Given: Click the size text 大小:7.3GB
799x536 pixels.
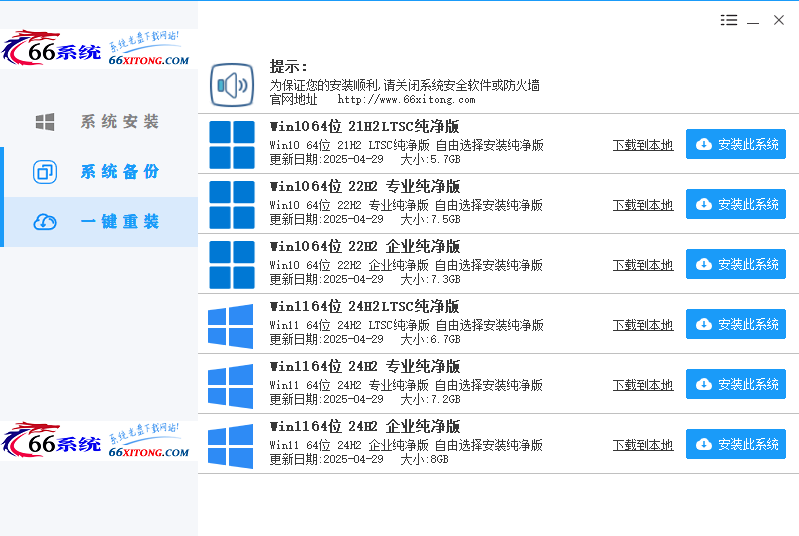Looking at the screenshot, I should [431, 280].
